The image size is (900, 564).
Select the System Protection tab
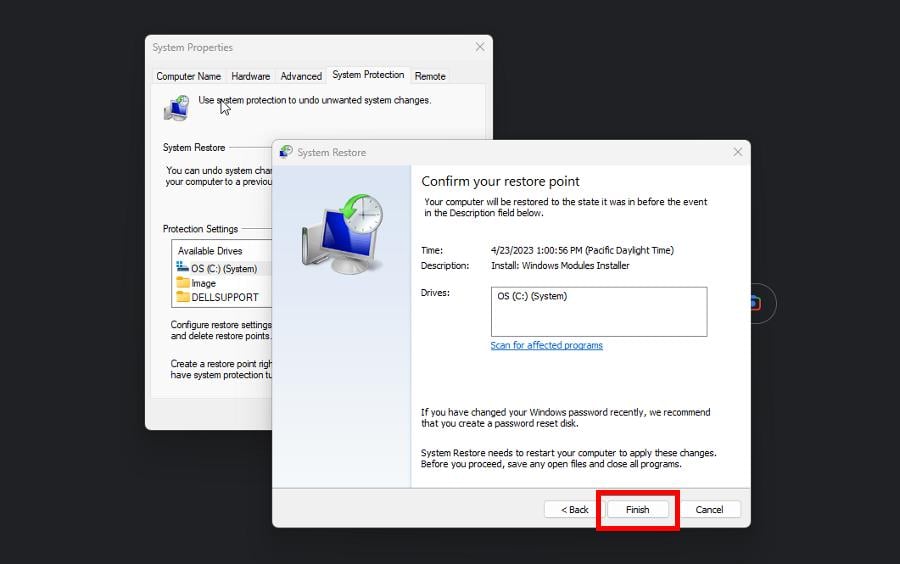[x=368, y=75]
